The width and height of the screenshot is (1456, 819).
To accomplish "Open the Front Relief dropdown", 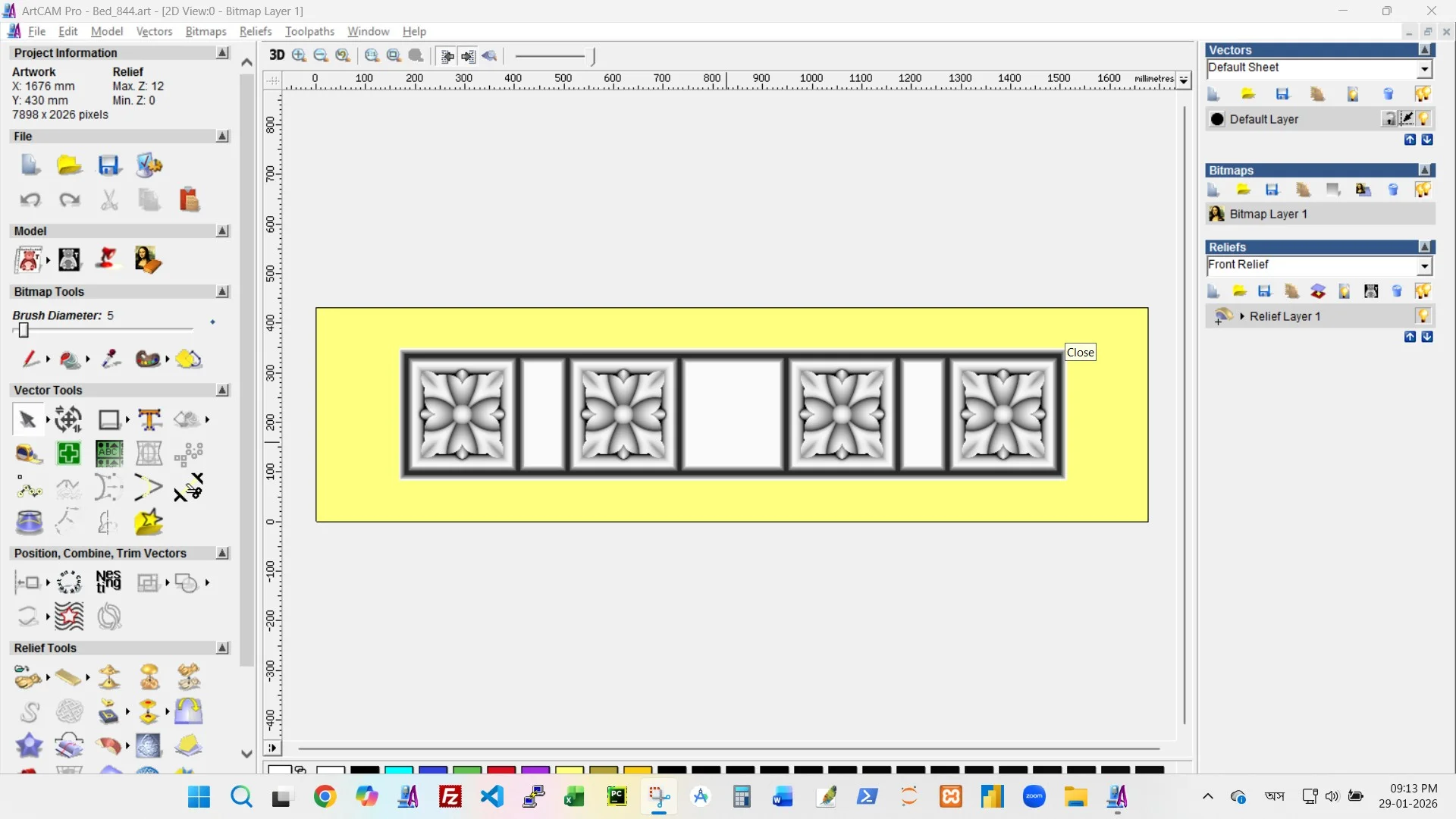I will point(1424,265).
